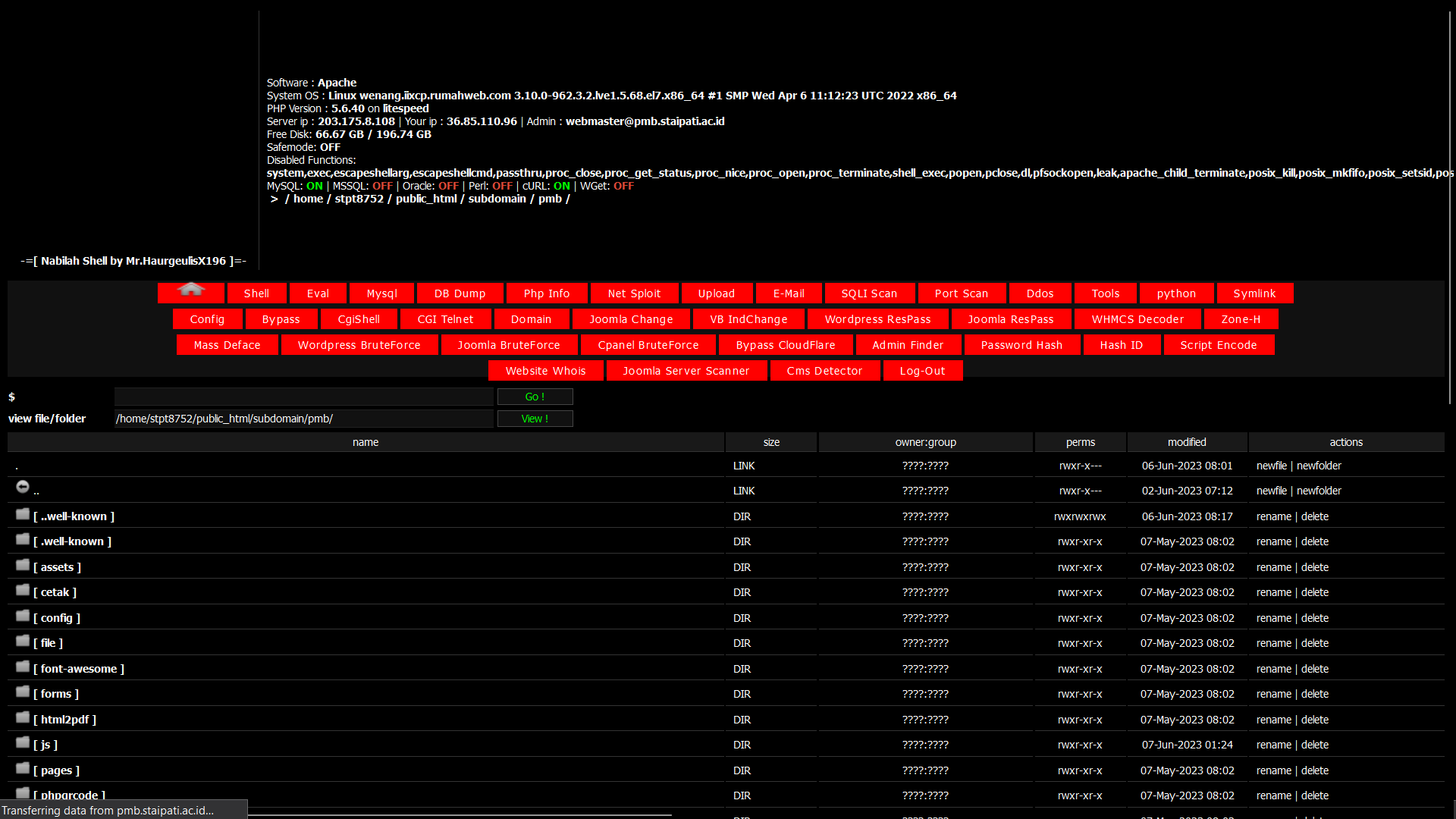This screenshot has width=1456, height=819.
Task: Click the 07-Jun-2023 01:24 modified date
Action: coord(1188,745)
